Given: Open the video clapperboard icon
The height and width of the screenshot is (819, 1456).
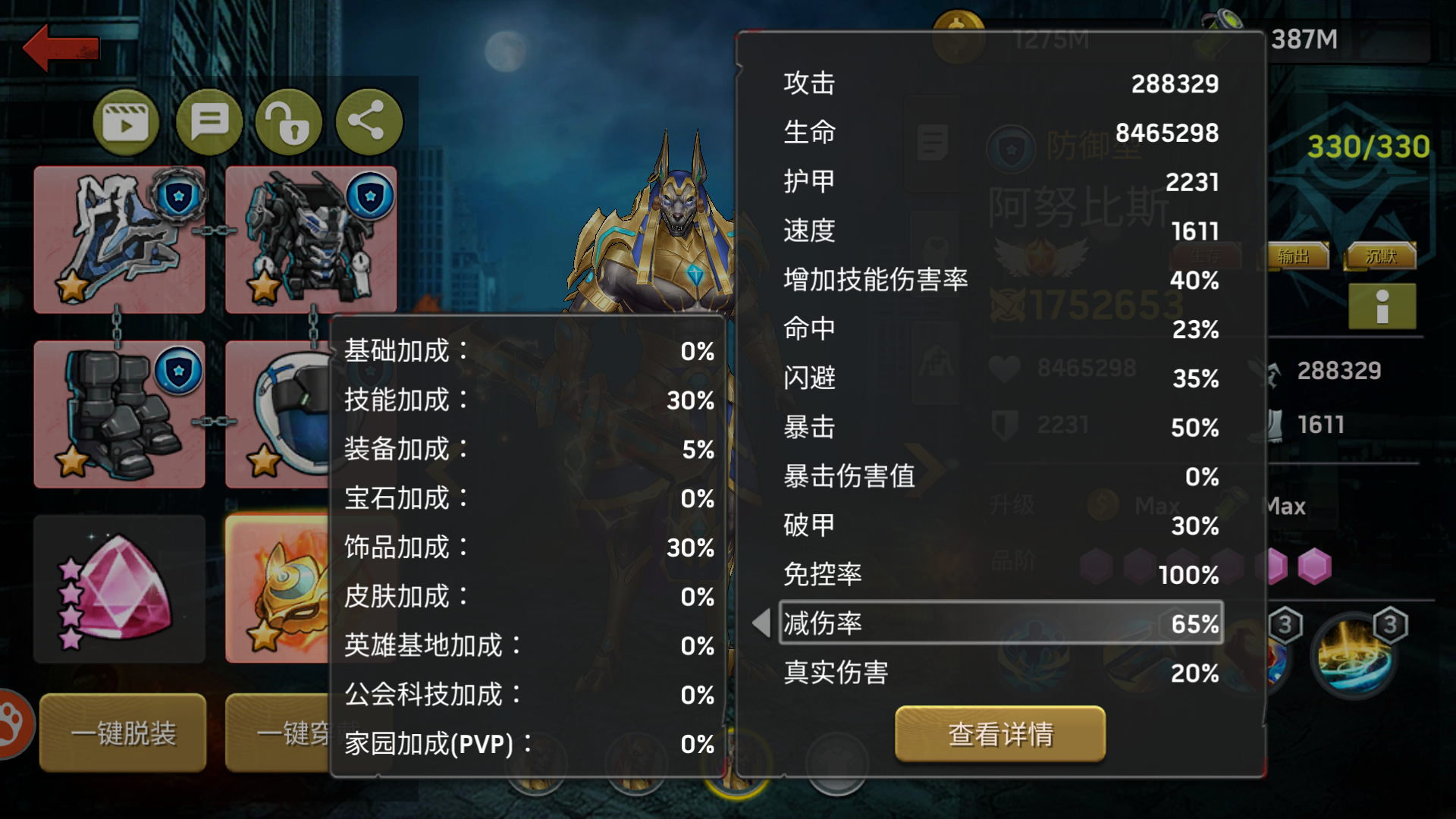Looking at the screenshot, I should click(x=126, y=122).
